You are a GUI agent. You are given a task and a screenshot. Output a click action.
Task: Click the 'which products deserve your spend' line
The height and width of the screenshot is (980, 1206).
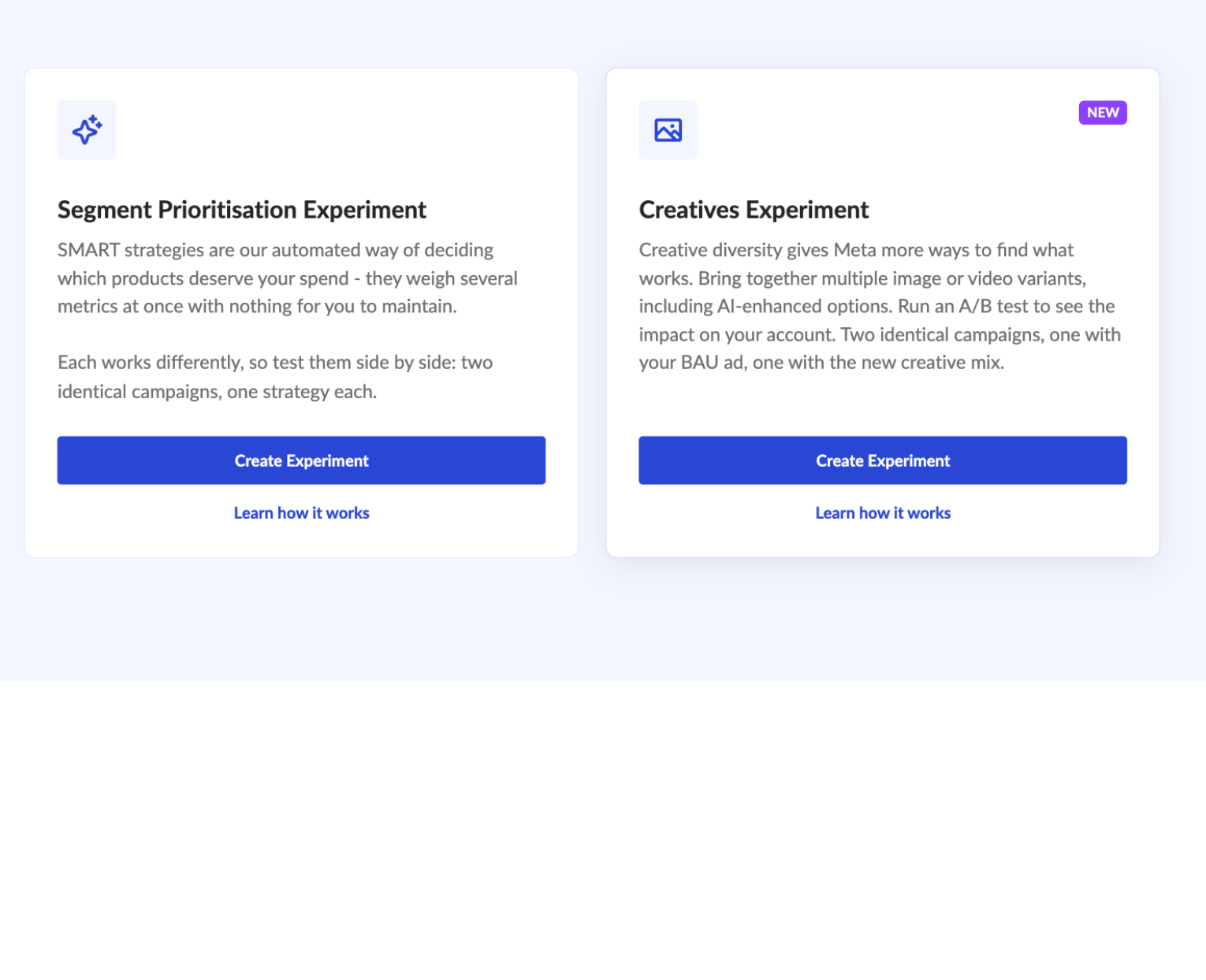[x=288, y=278]
